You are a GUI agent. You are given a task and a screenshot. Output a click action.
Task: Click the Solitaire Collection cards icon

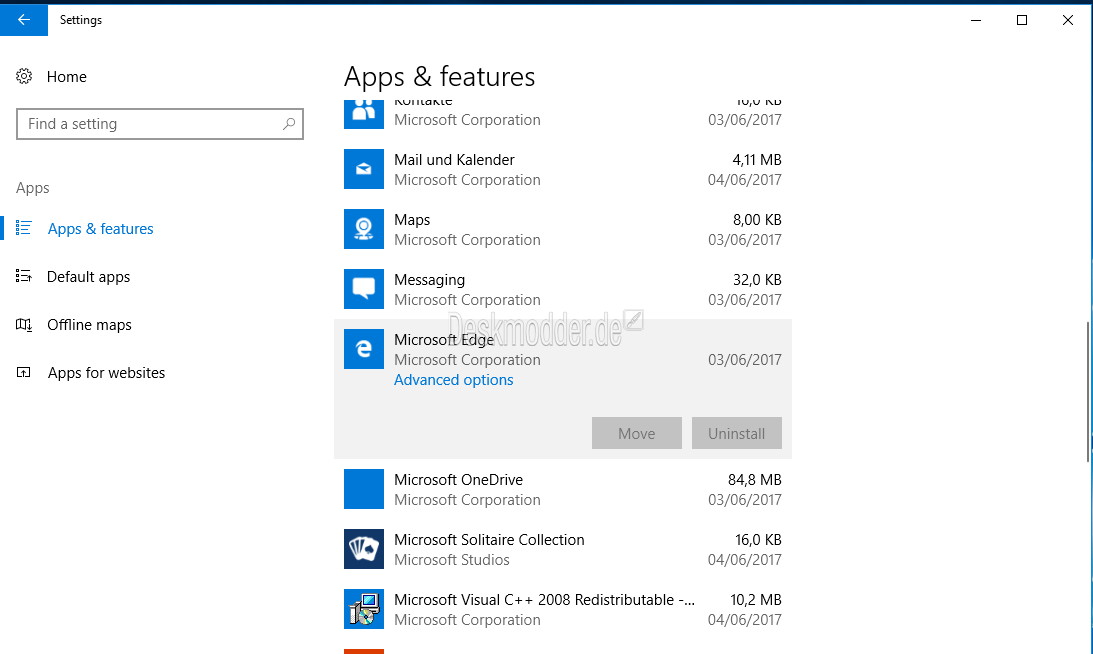click(364, 549)
